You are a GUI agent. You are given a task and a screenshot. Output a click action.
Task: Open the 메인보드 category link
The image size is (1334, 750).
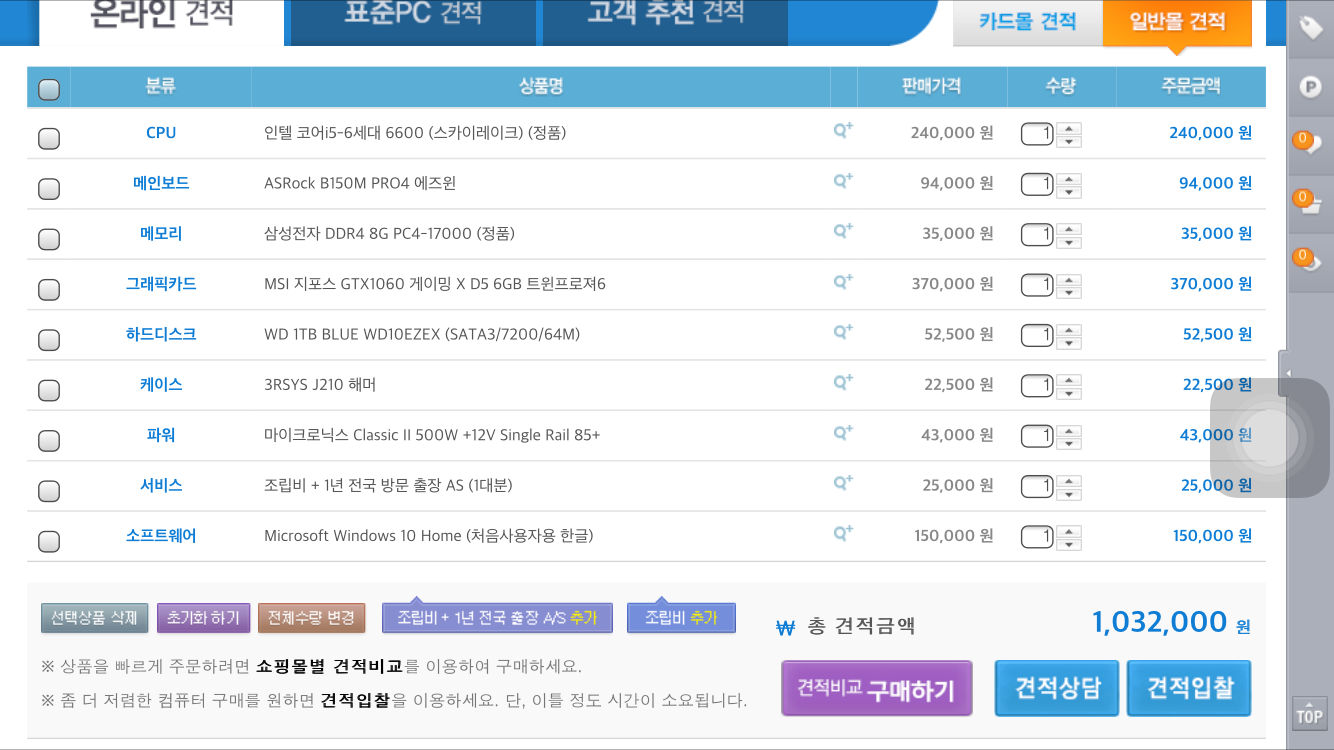point(161,183)
